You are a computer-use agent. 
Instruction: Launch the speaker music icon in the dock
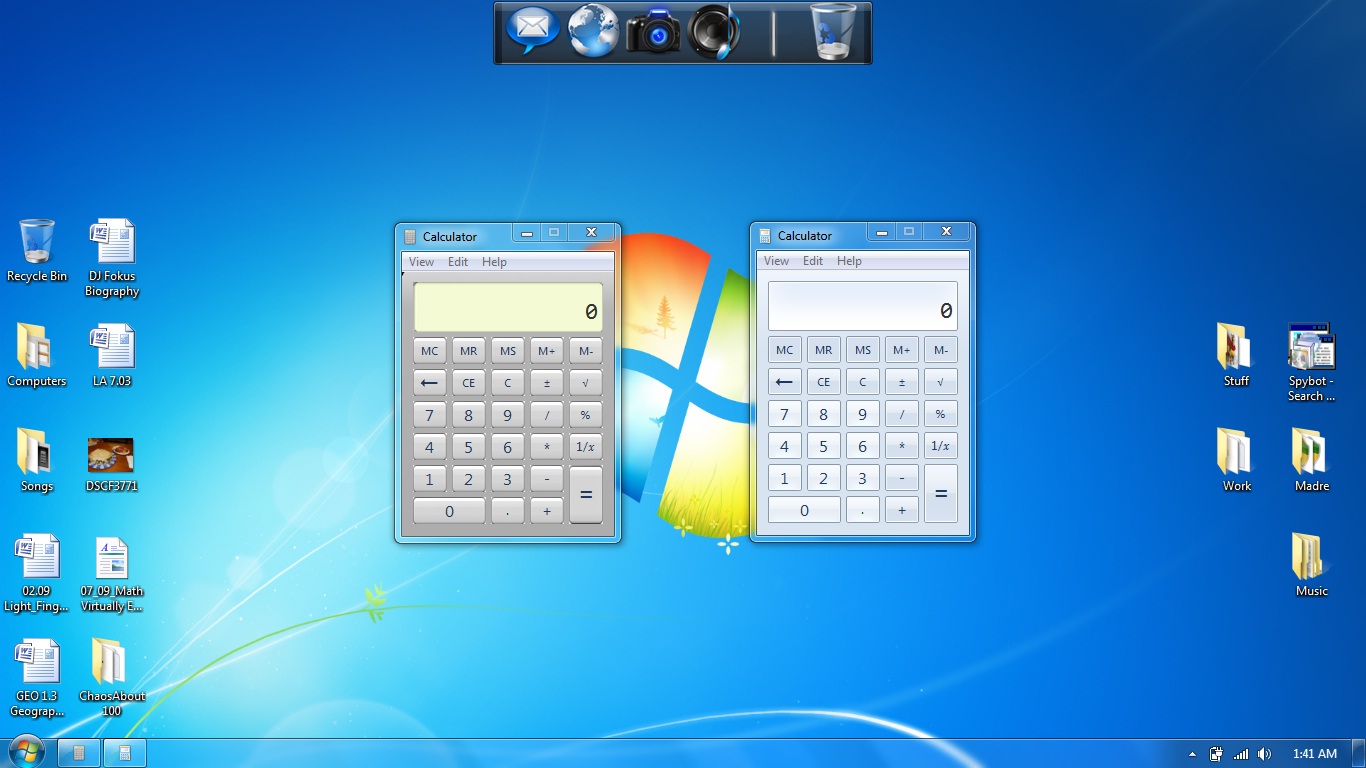pos(714,31)
